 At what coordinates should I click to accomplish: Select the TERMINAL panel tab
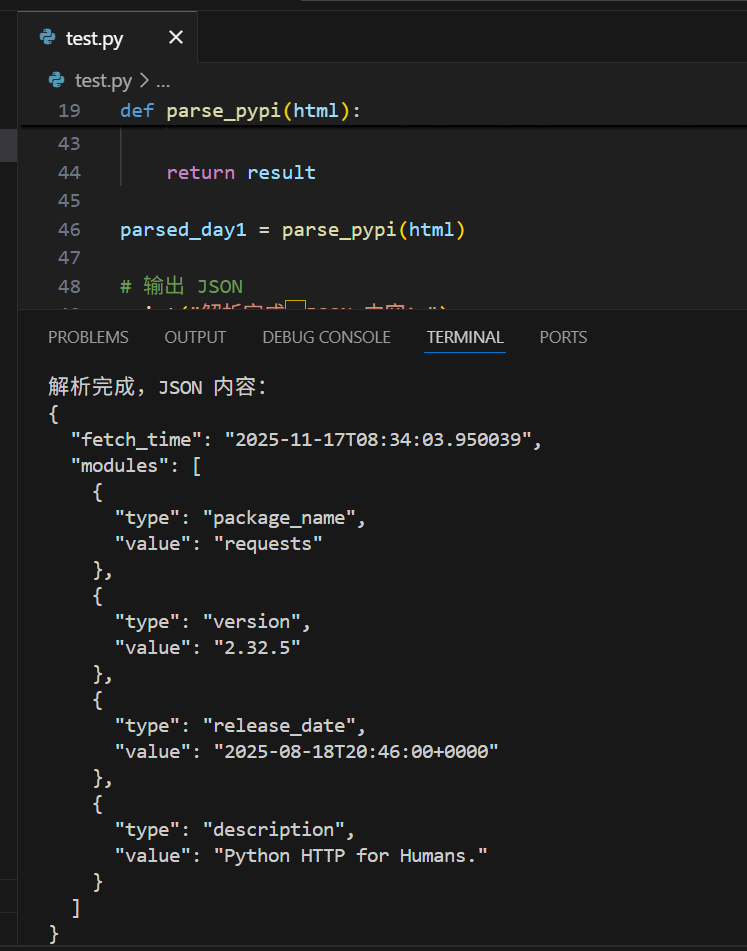coord(465,337)
